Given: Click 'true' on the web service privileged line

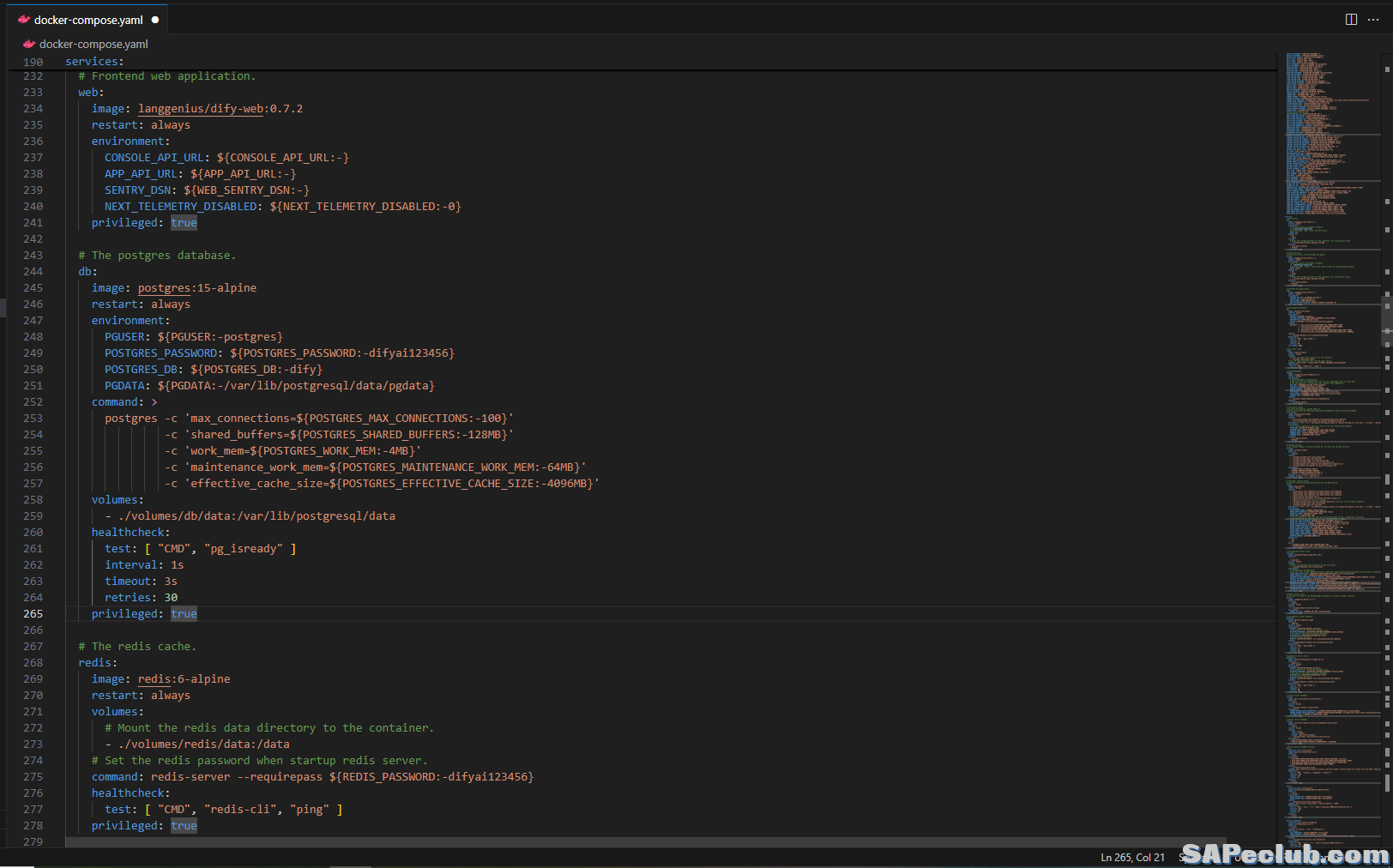Looking at the screenshot, I should [x=184, y=223].
